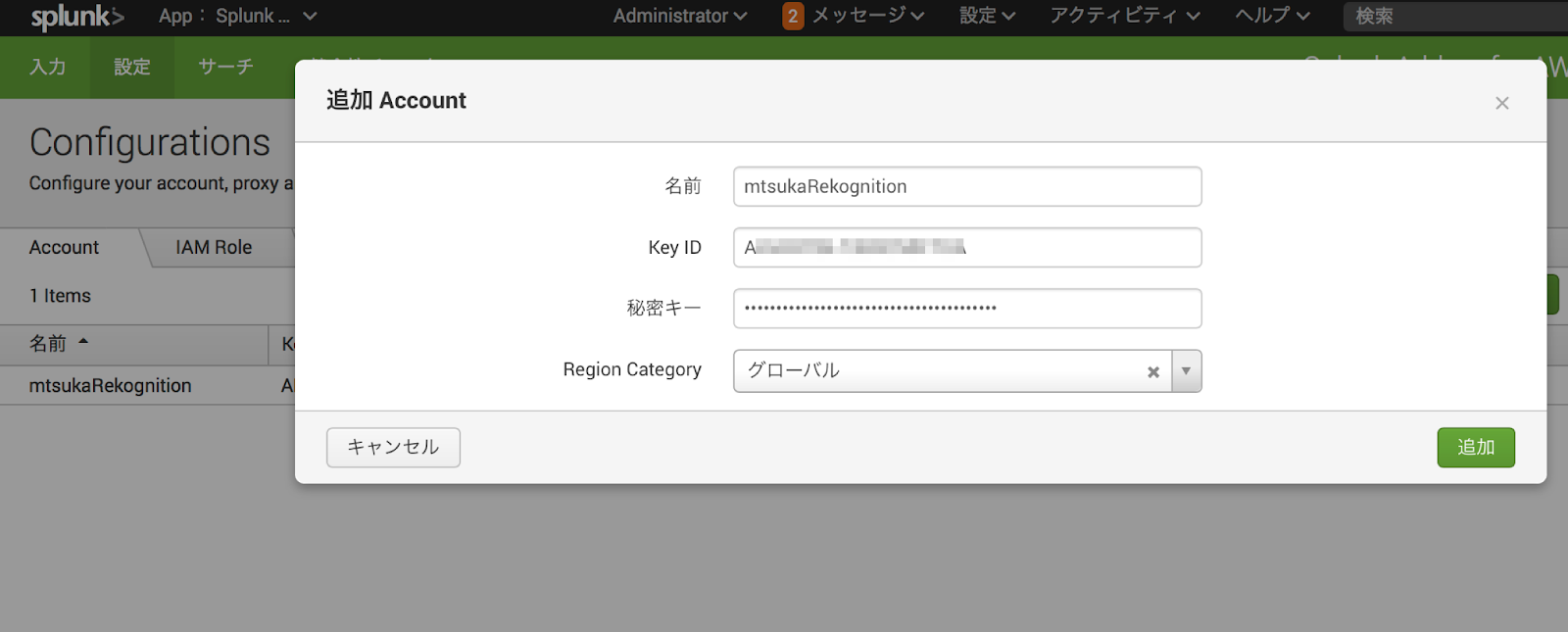Click the 追加 button
Image resolution: width=1568 pixels, height=632 pixels.
click(x=1475, y=447)
